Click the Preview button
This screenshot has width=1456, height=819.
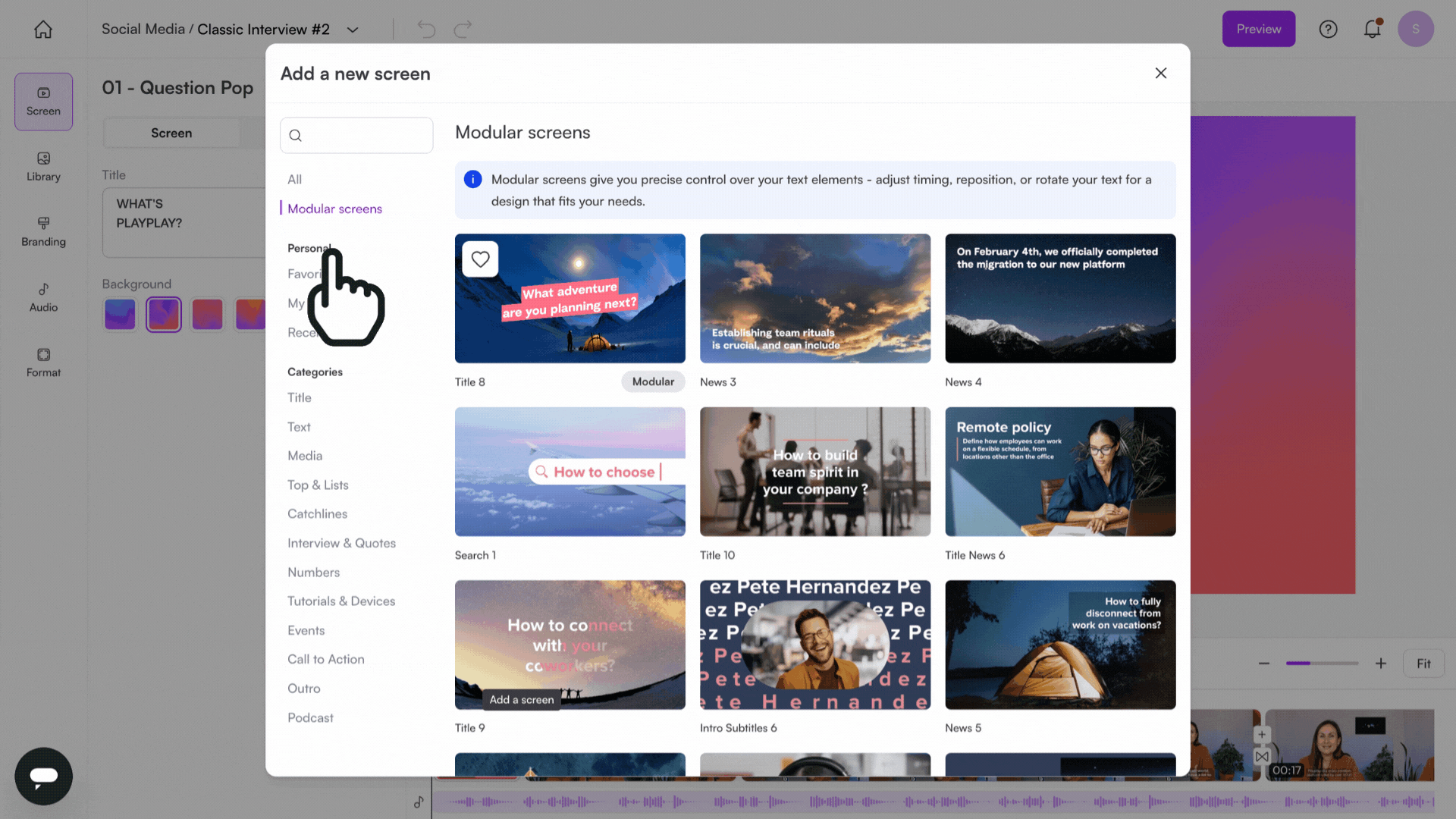pos(1258,29)
